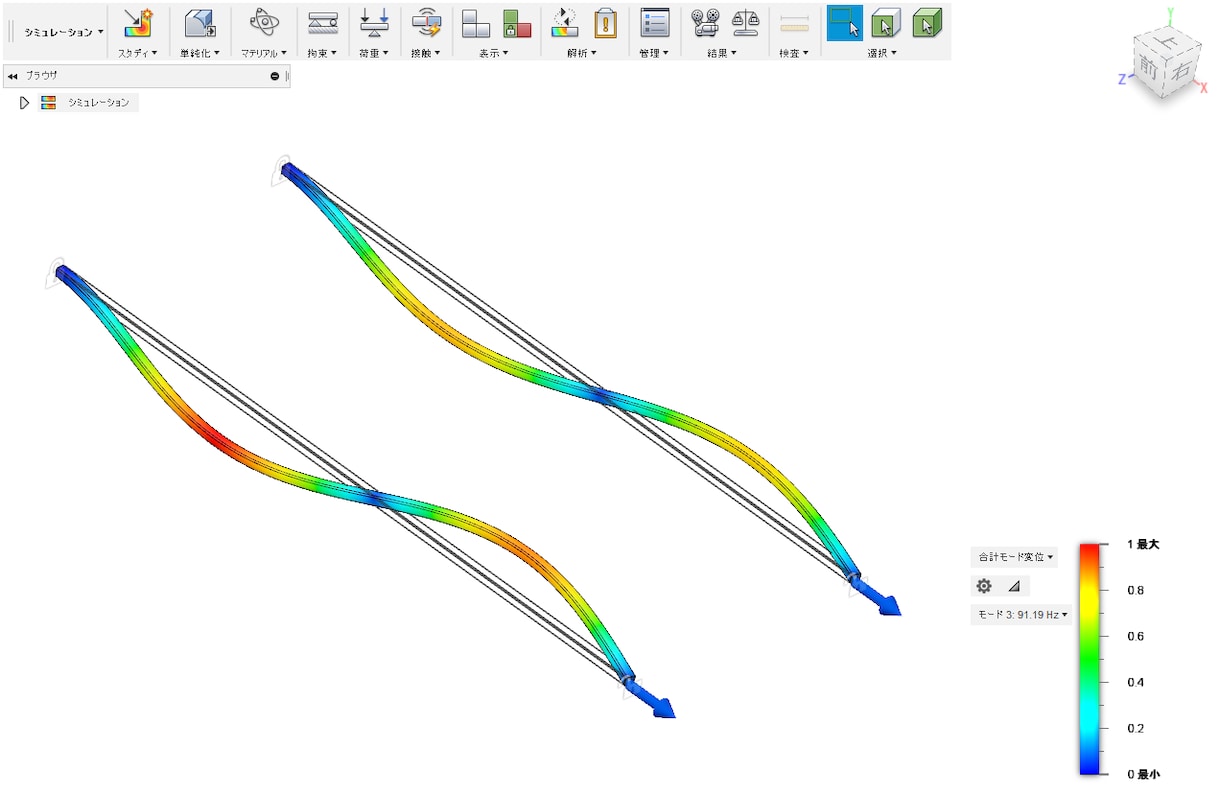Open the 合計モード変位 result type dropdown

(1014, 557)
